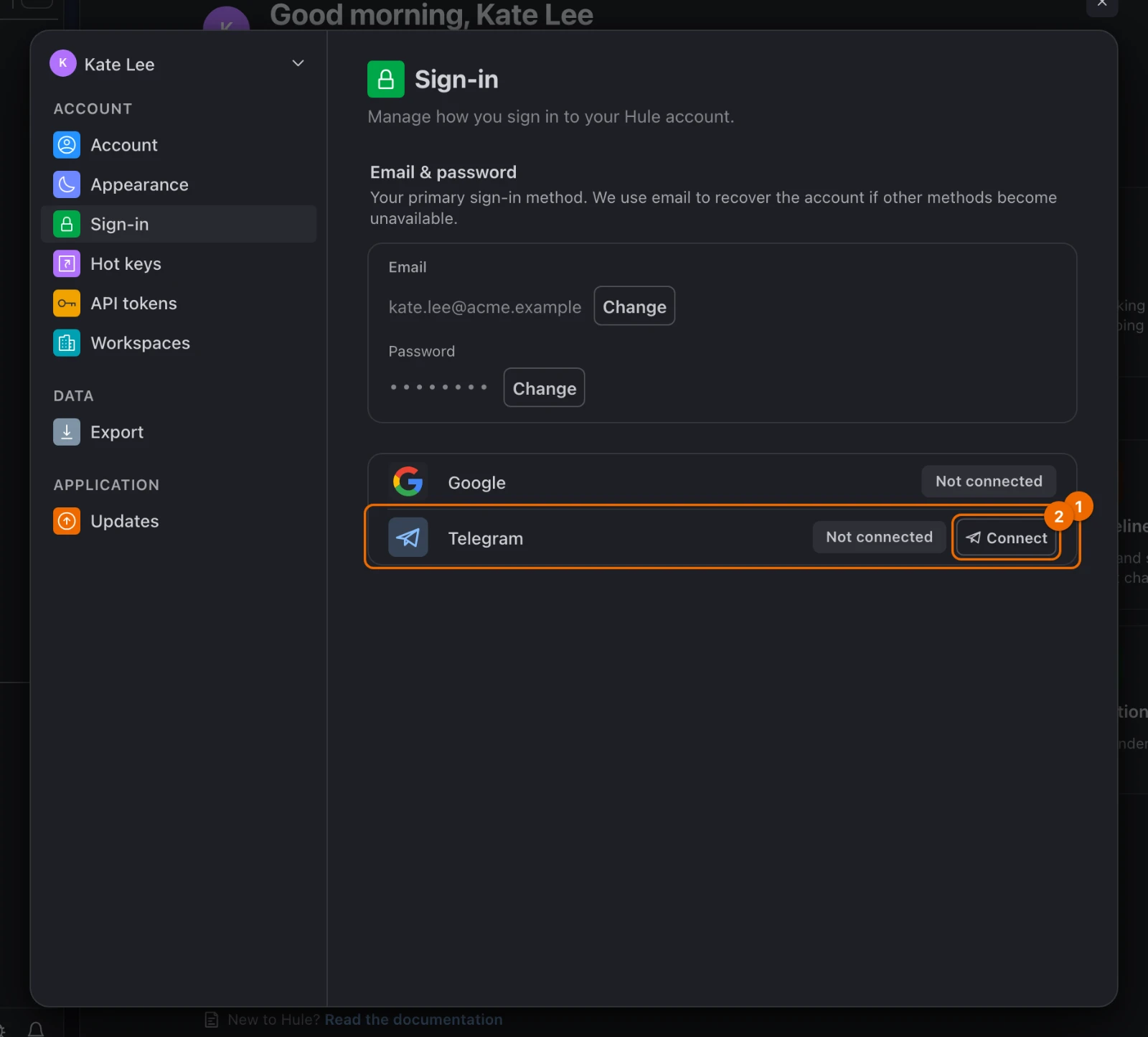Click the masked password dots
The height and width of the screenshot is (1037, 1148).
click(438, 387)
